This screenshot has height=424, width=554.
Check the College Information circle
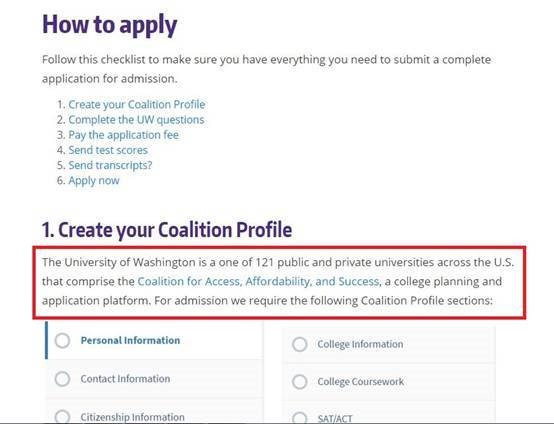click(x=300, y=344)
